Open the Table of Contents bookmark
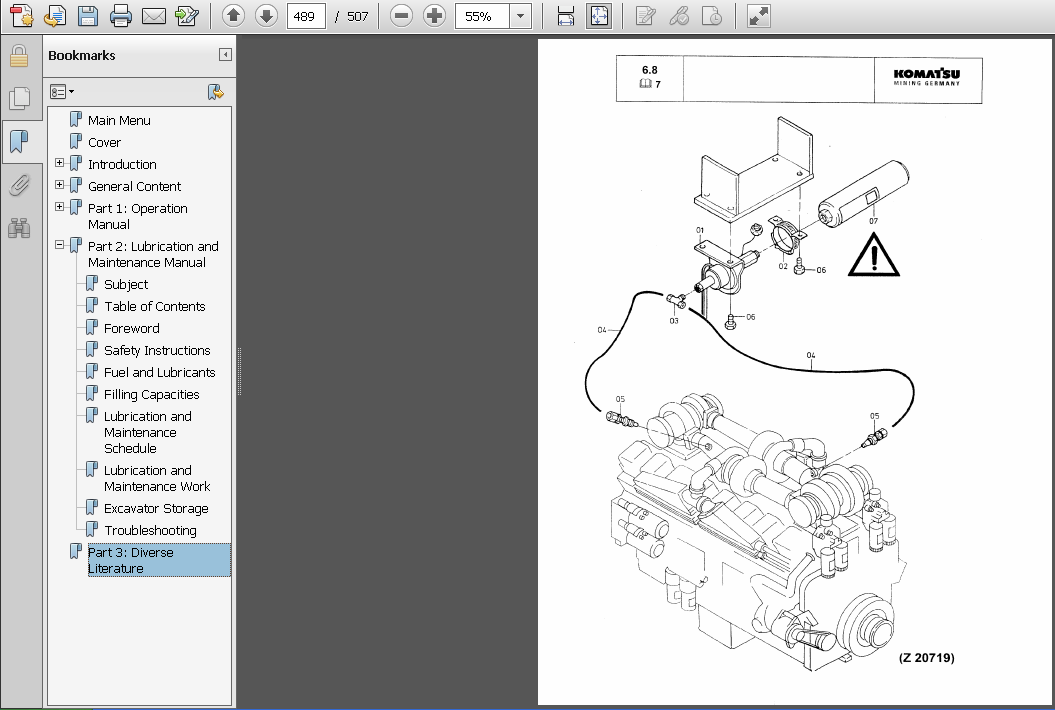This screenshot has height=710, width=1055. [155, 307]
